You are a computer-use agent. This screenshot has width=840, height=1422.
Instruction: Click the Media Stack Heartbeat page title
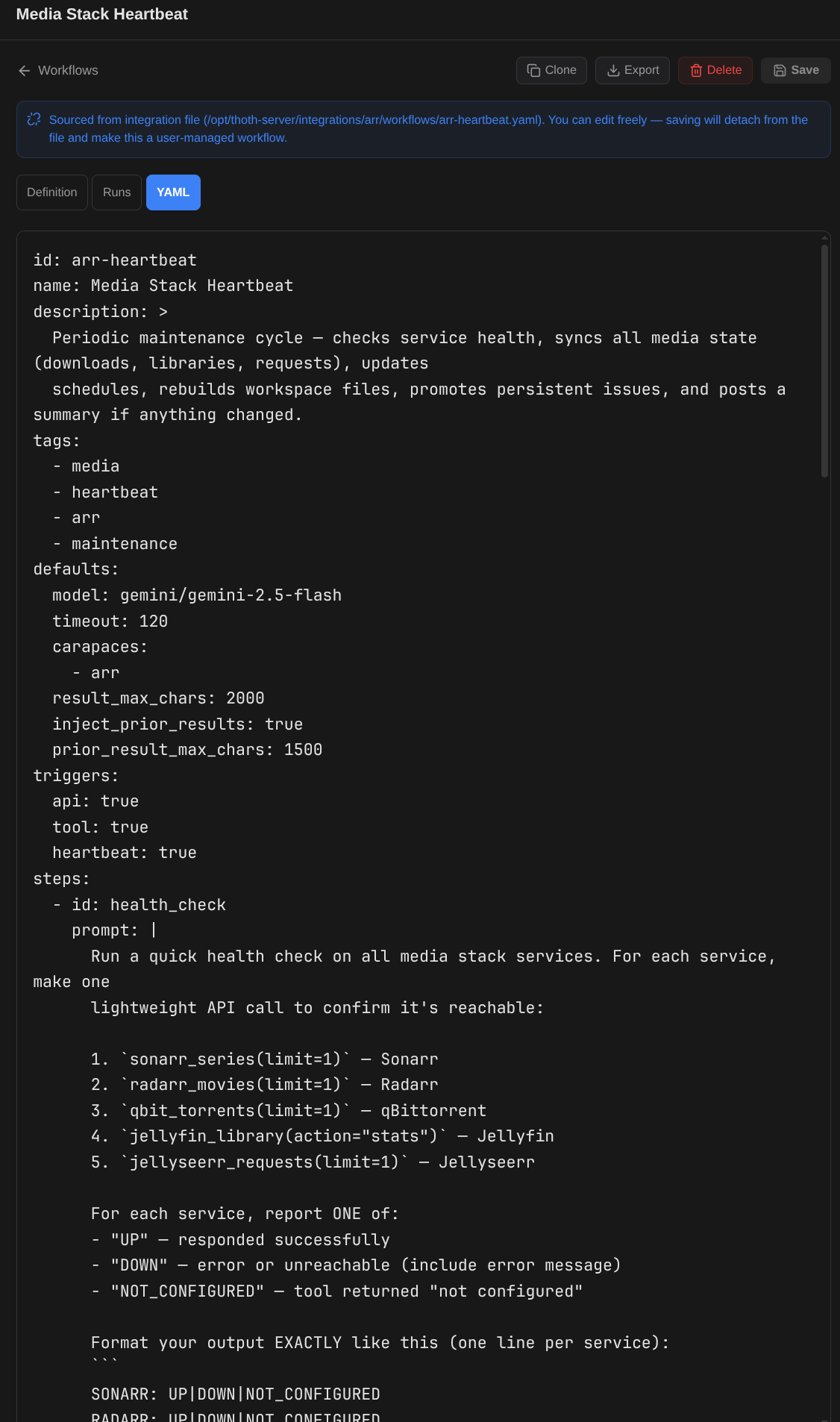(x=101, y=14)
